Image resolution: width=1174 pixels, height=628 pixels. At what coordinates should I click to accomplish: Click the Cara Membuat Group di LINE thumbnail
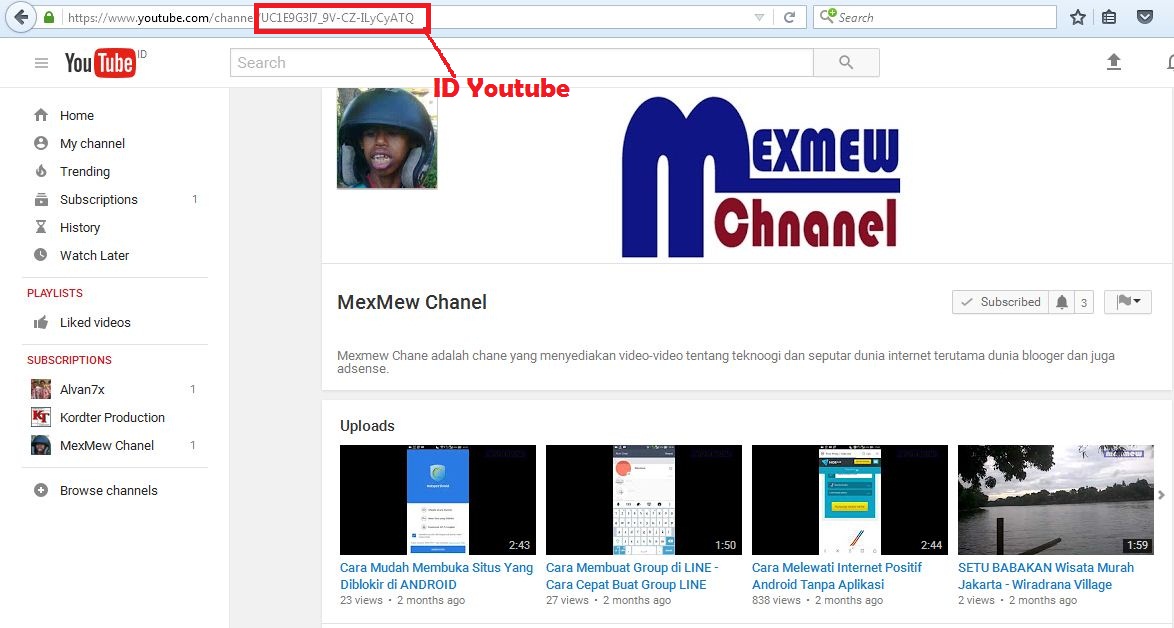point(643,499)
